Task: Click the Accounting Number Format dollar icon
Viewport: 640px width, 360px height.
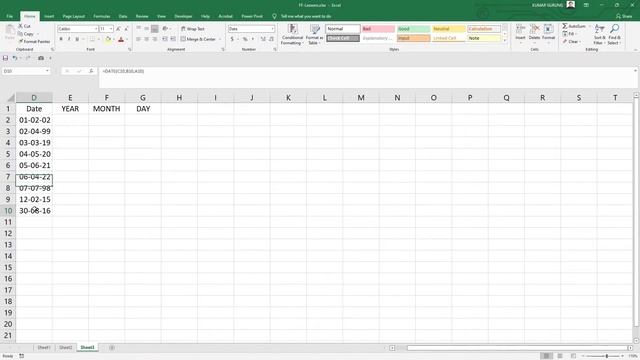Action: 232,39
